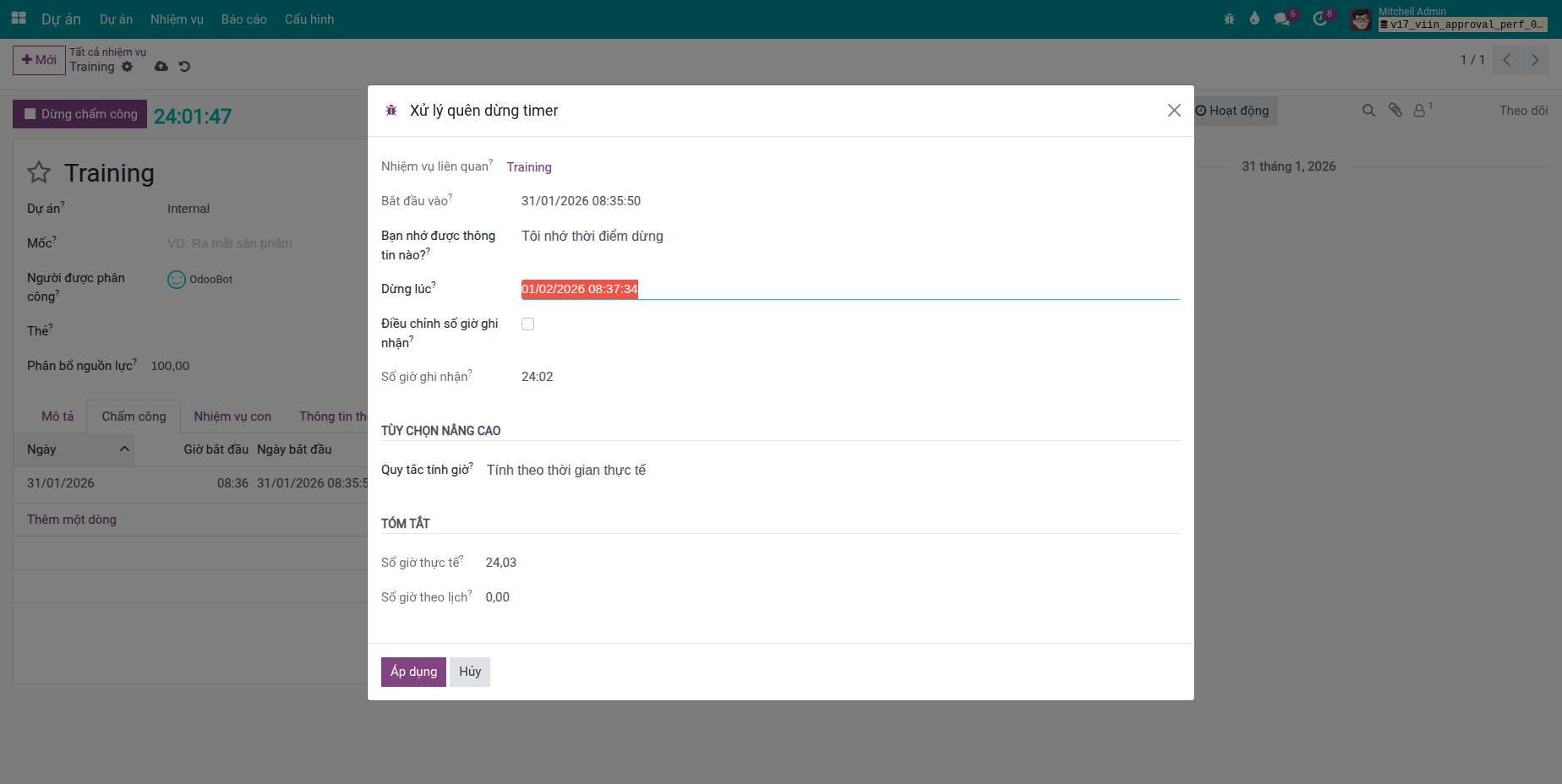The height and width of the screenshot is (784, 1562).
Task: Click the Hủy button in dialog
Action: click(470, 672)
